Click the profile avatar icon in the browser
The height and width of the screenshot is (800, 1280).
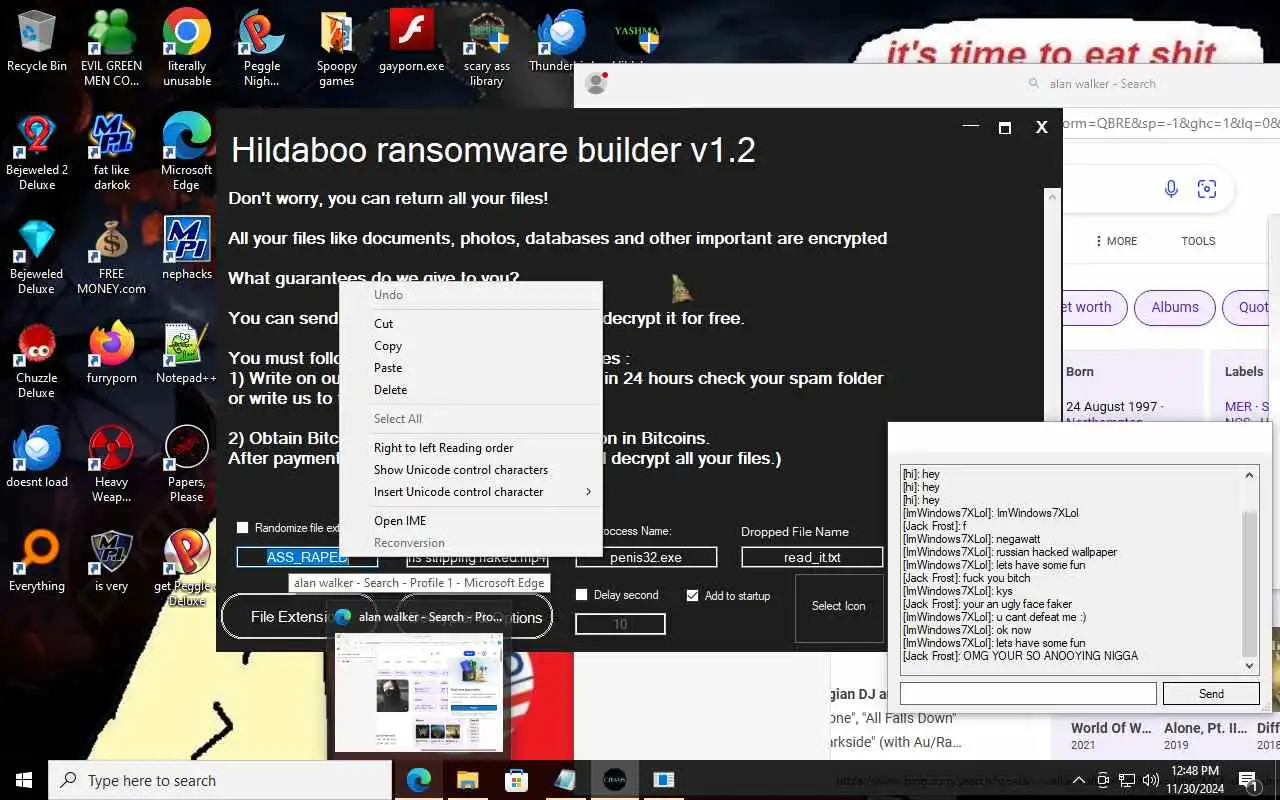(x=597, y=83)
